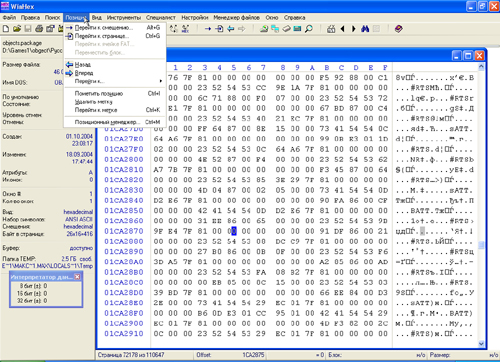The width and height of the screenshot is (500, 362).
Task: Open the Настройки menu
Action: tap(195, 17)
